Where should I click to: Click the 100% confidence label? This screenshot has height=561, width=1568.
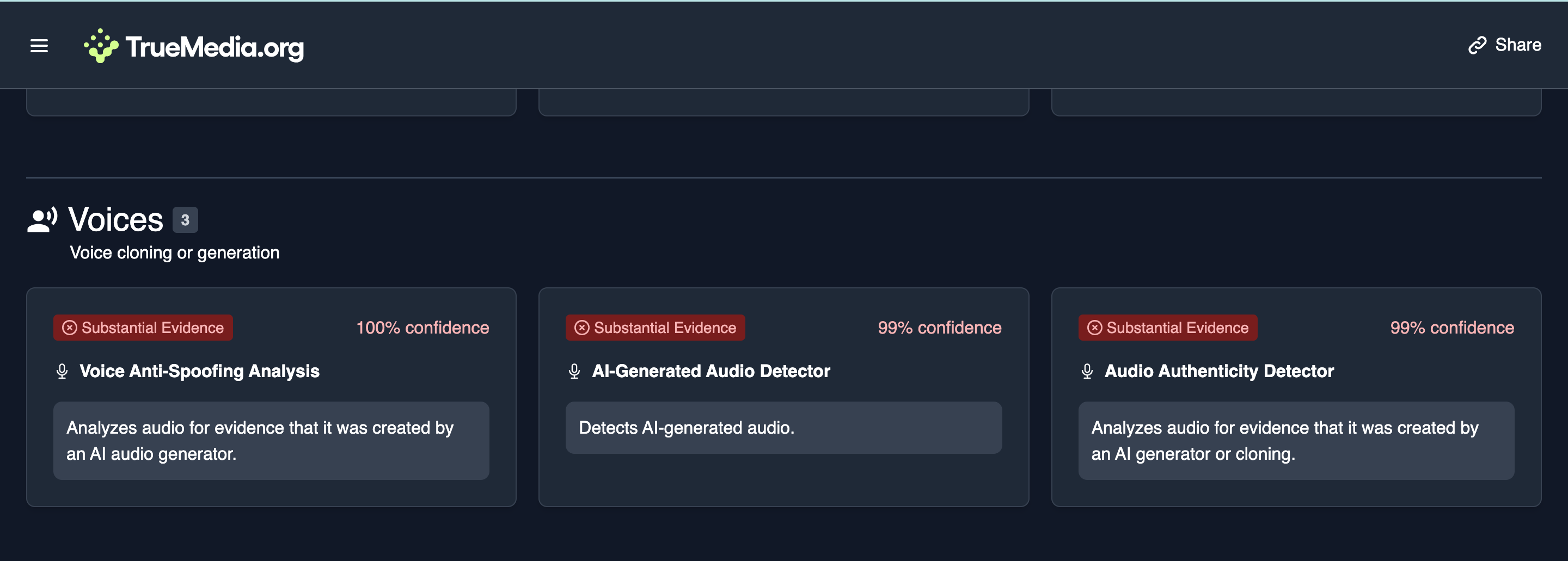tap(422, 328)
